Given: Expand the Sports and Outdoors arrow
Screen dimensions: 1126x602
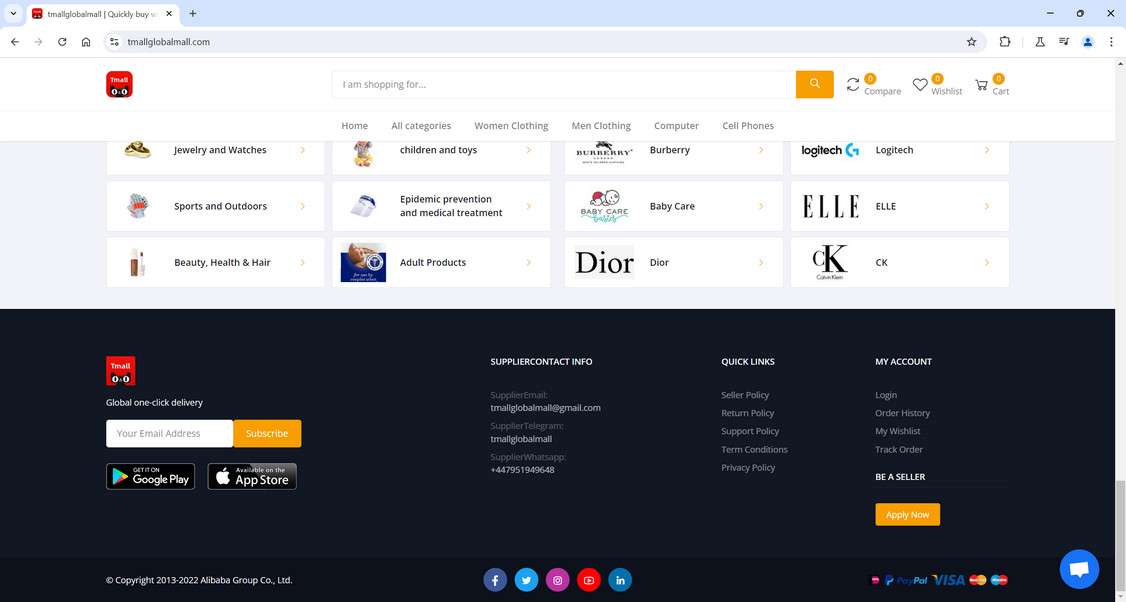Looking at the screenshot, I should (302, 206).
